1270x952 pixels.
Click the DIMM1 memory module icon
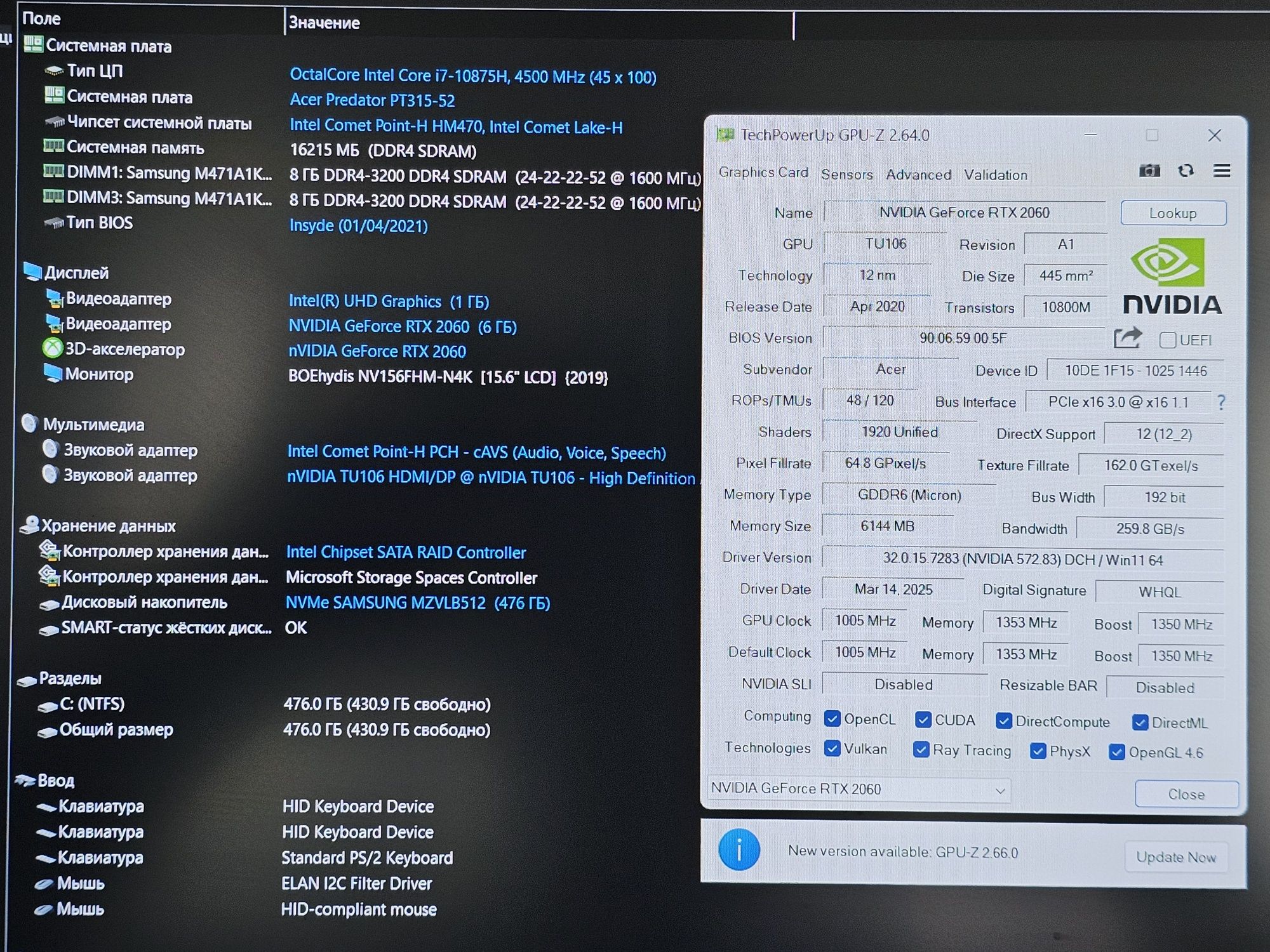point(53,171)
